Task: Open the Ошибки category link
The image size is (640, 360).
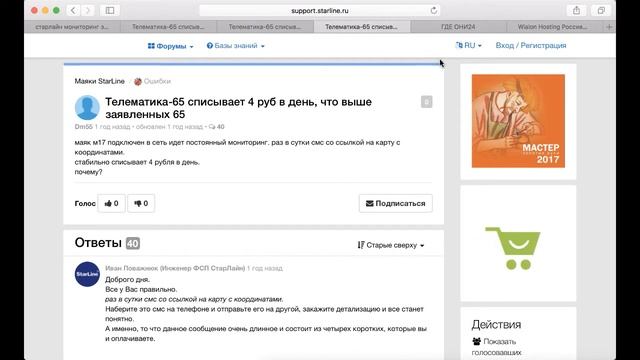Action: pos(153,81)
